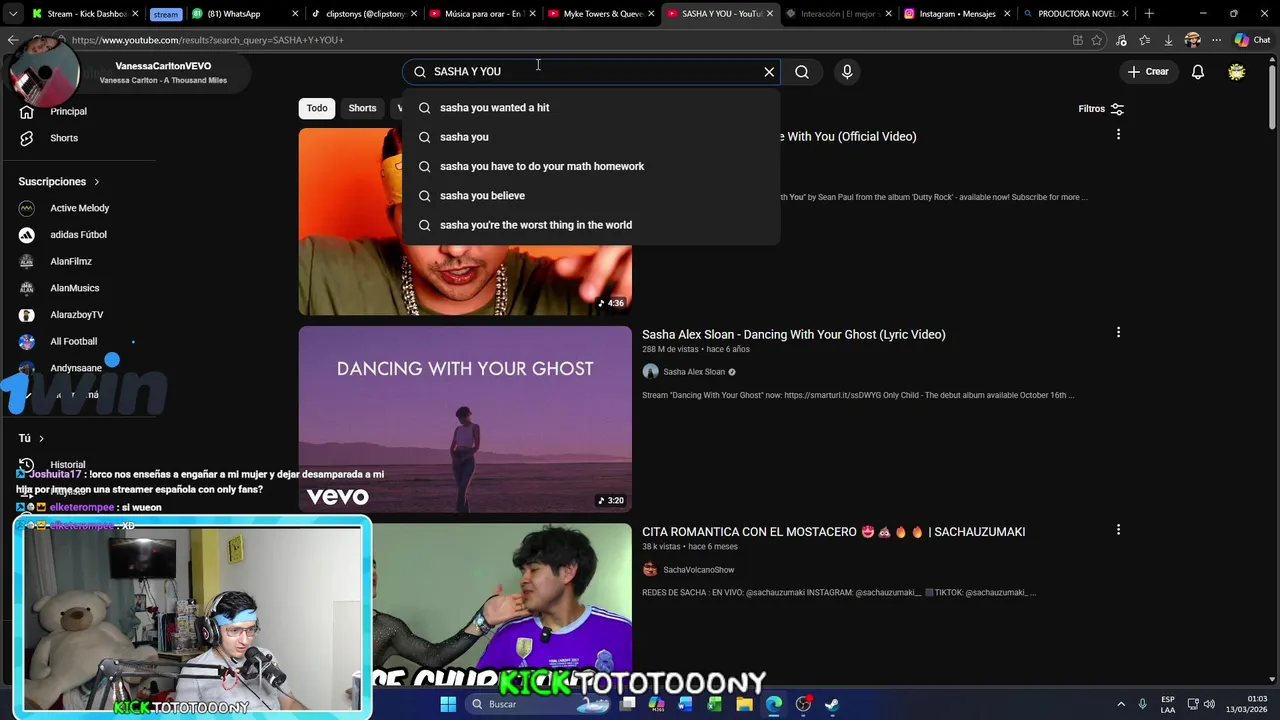This screenshot has height=720, width=1280.
Task: Open options menu for CITA ROMANTICA video
Action: click(x=1118, y=530)
